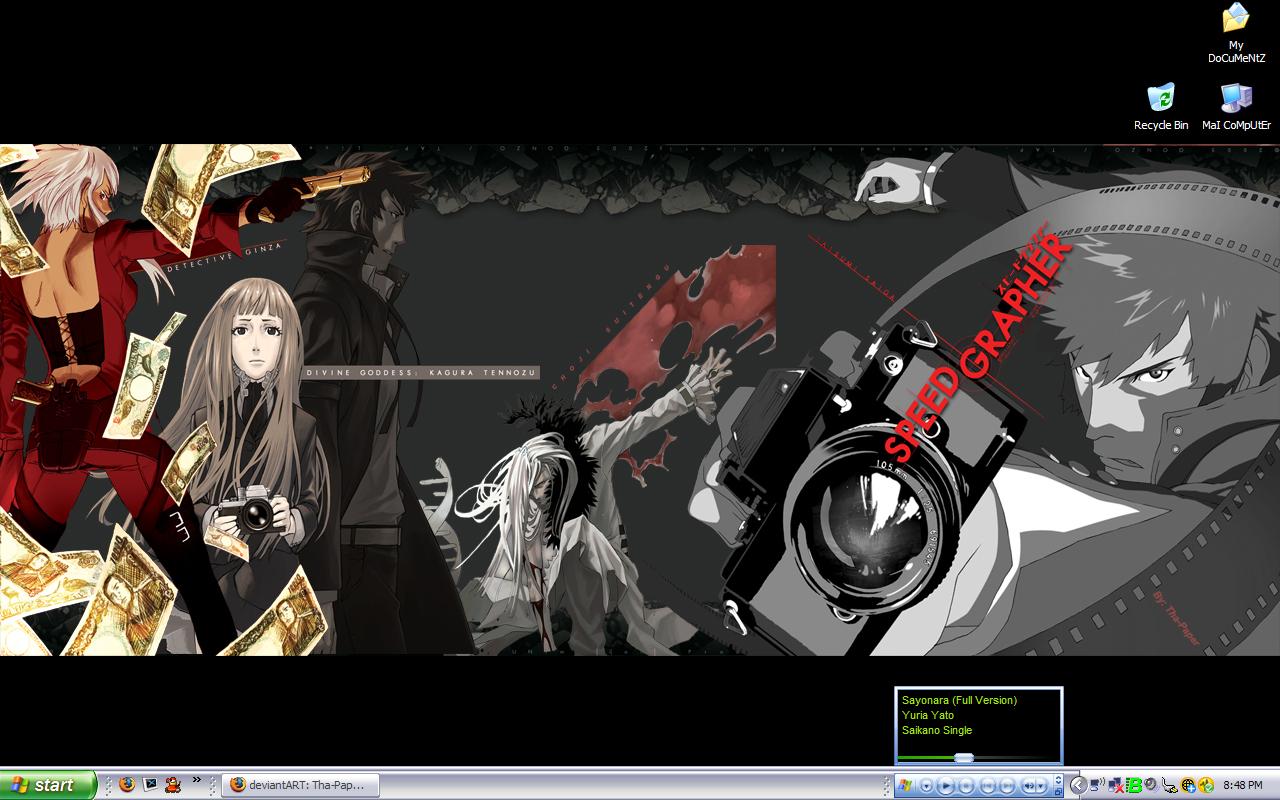This screenshot has height=800, width=1280.
Task: Click the green B tray icon
Action: click(1134, 785)
